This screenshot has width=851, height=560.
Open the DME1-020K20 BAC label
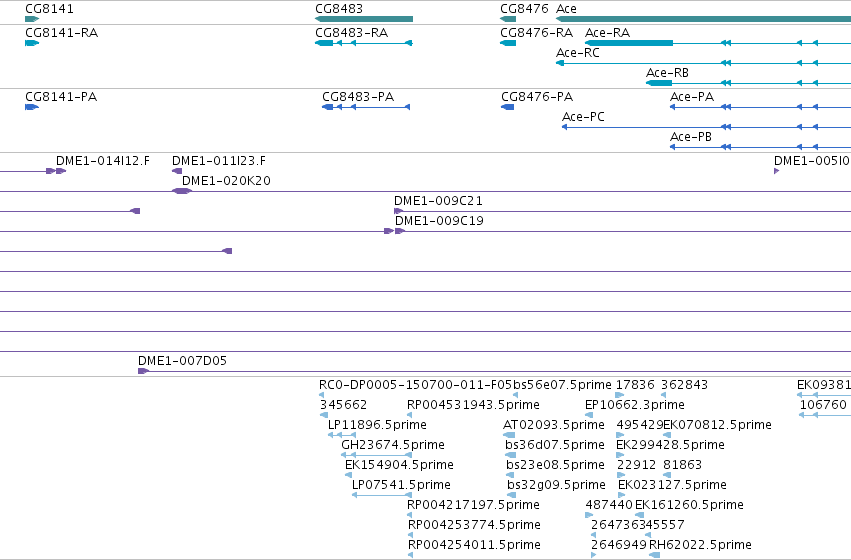pos(226,181)
